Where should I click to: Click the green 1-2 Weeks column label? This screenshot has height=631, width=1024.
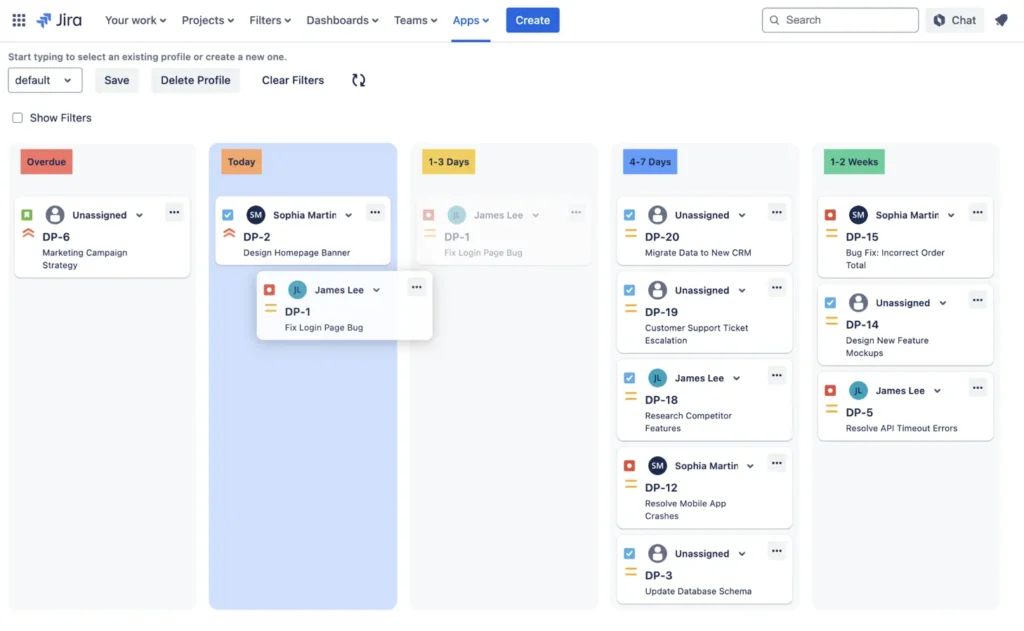tap(854, 162)
